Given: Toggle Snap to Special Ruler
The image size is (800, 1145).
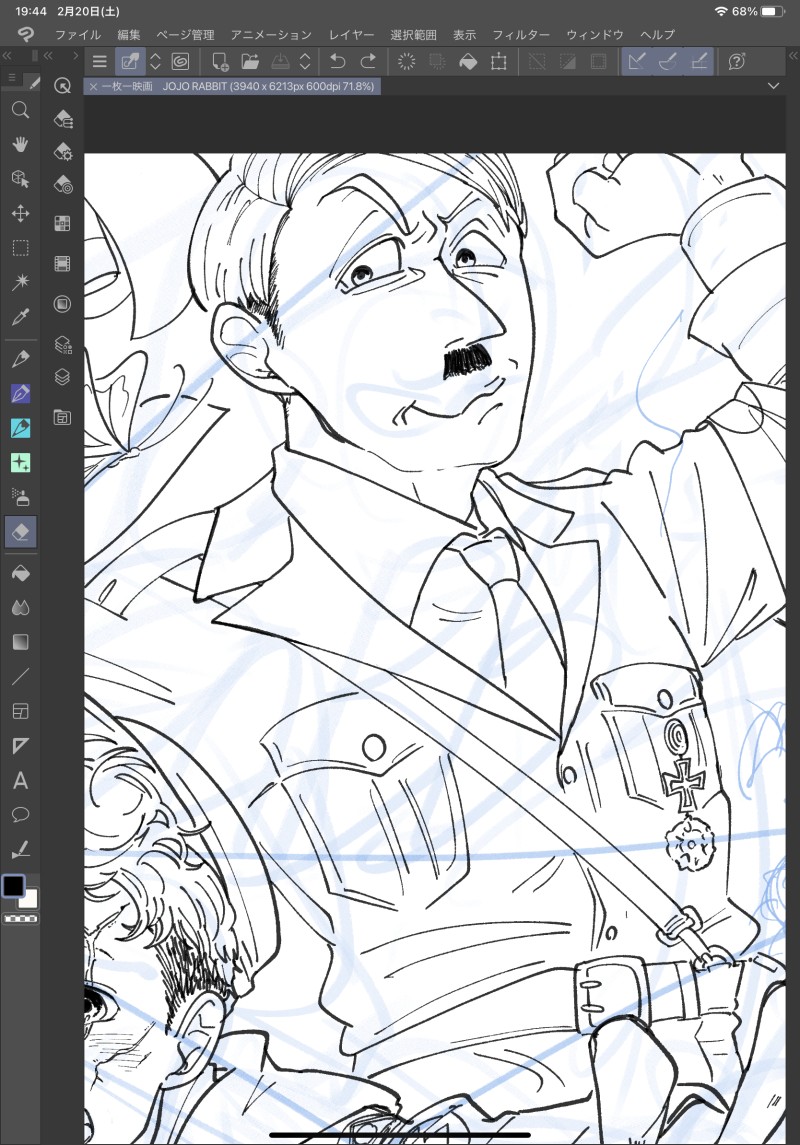Looking at the screenshot, I should [x=668, y=62].
